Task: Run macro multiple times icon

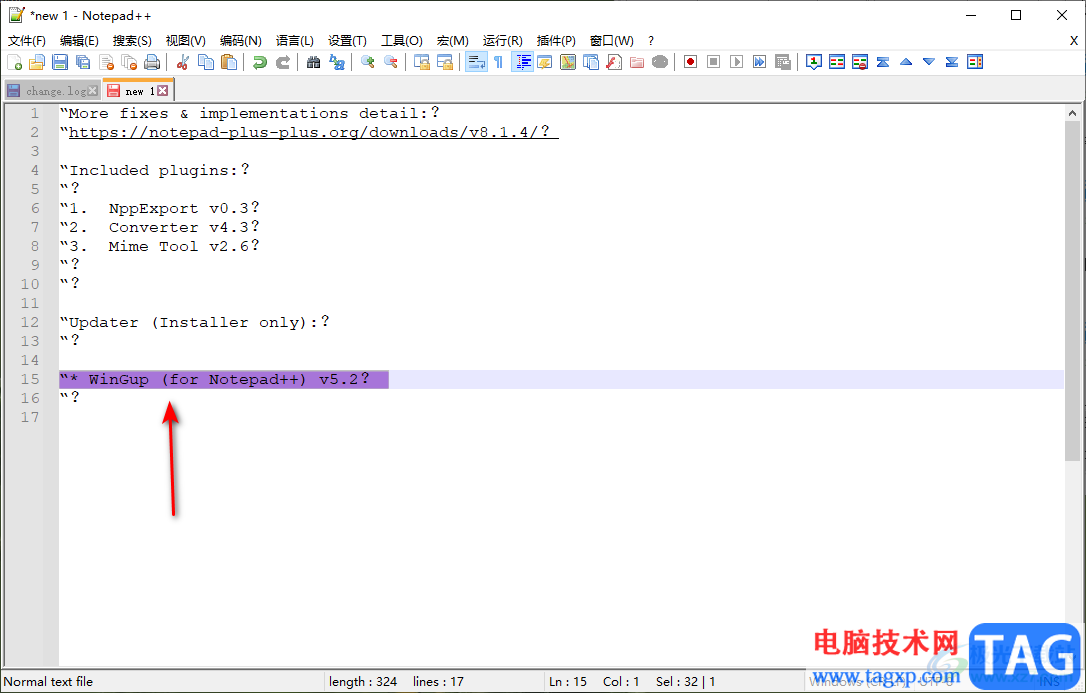Action: [x=760, y=62]
